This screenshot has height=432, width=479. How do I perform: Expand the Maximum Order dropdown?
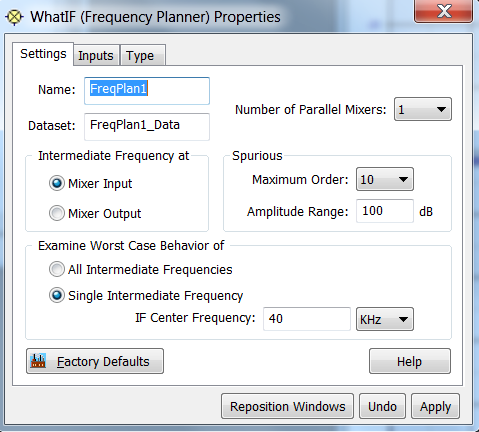(x=385, y=179)
